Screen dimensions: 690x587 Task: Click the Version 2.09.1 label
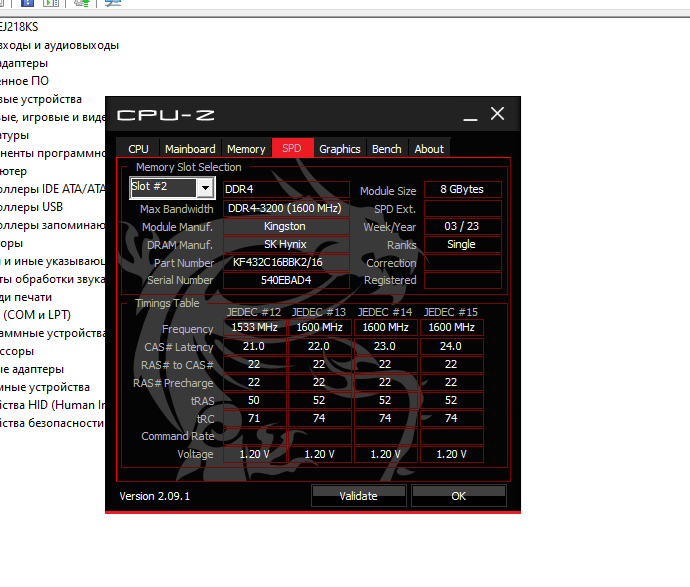pos(154,496)
